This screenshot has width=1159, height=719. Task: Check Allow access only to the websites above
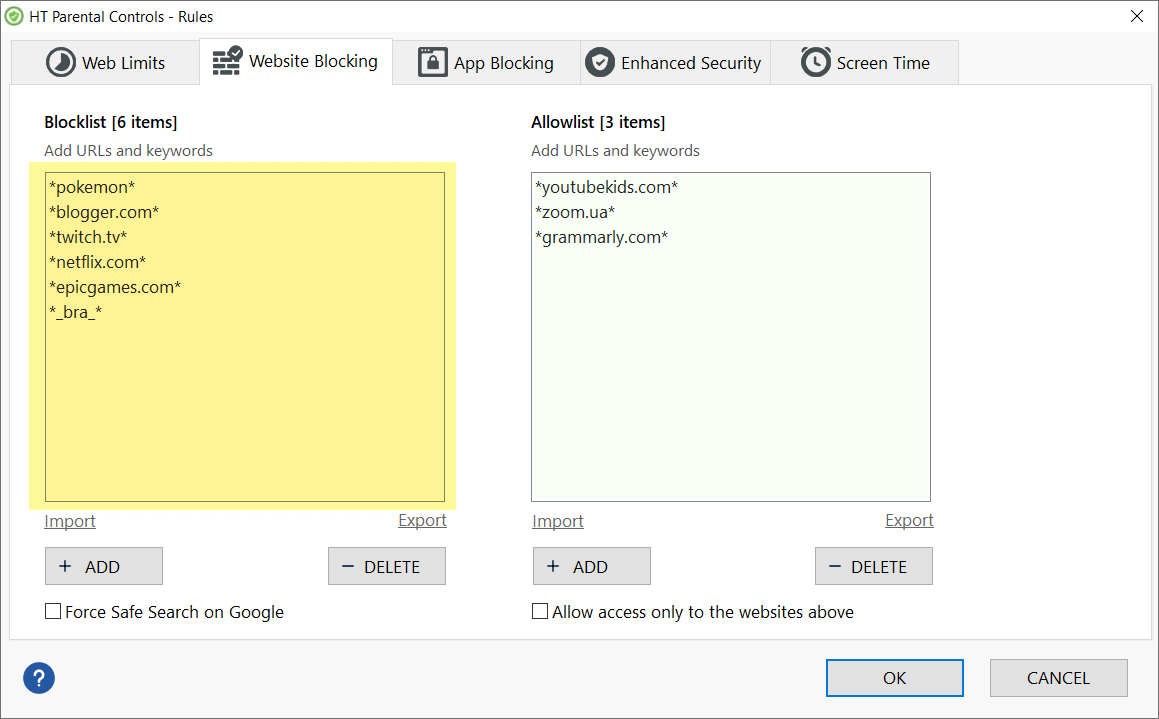point(540,611)
